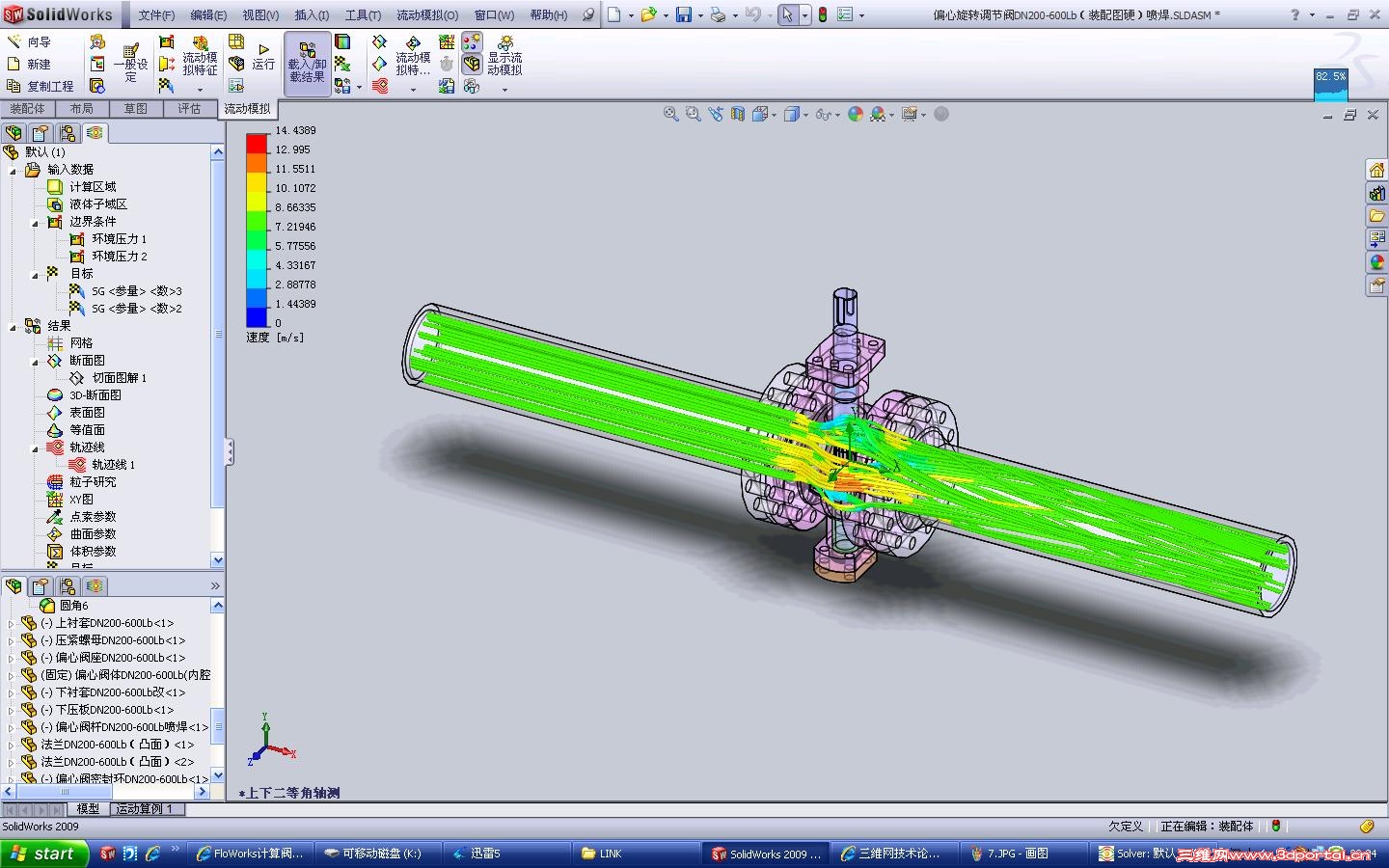
Task: Switch to the 7.JPG - 画图 taskbar window
Action: point(1025,854)
